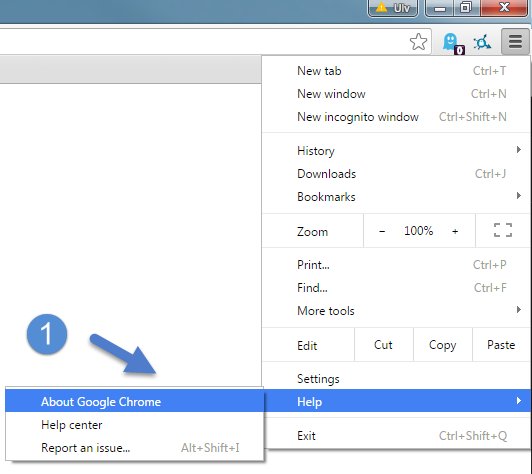Click the blue molecule extension icon
Image resolution: width=532 pixels, height=474 pixels.
coord(482,42)
